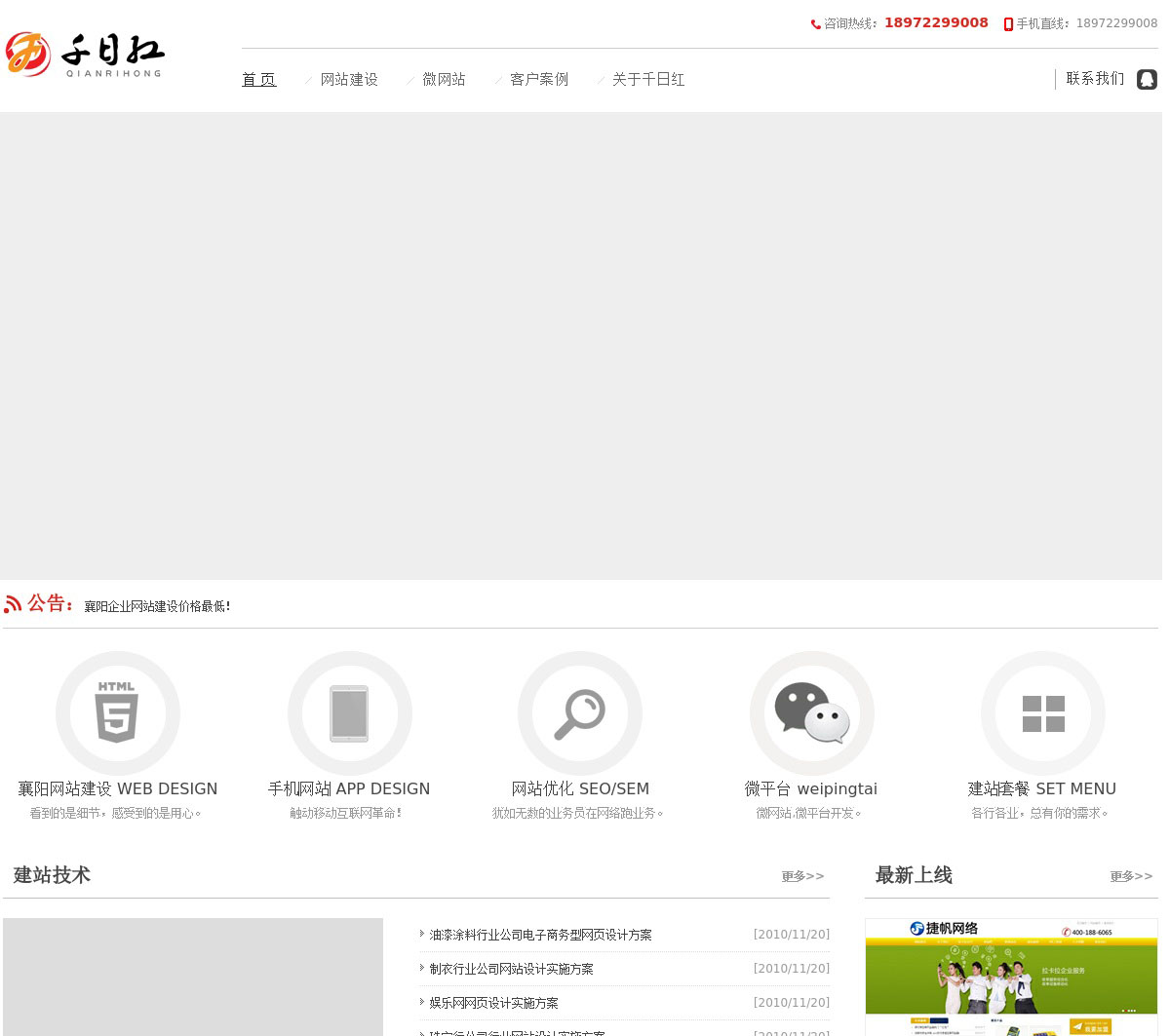Screen dimensions: 1170x1036
Task: Go to the 首页 menu item
Action: click(x=259, y=80)
